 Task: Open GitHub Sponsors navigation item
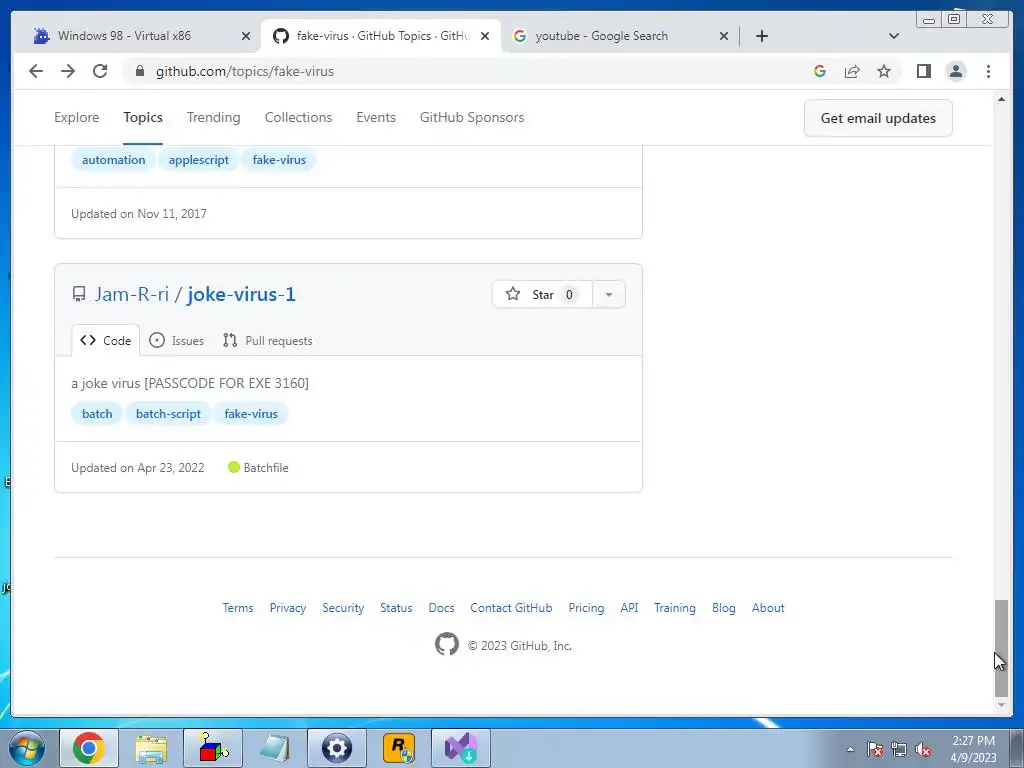pyautogui.click(x=472, y=118)
